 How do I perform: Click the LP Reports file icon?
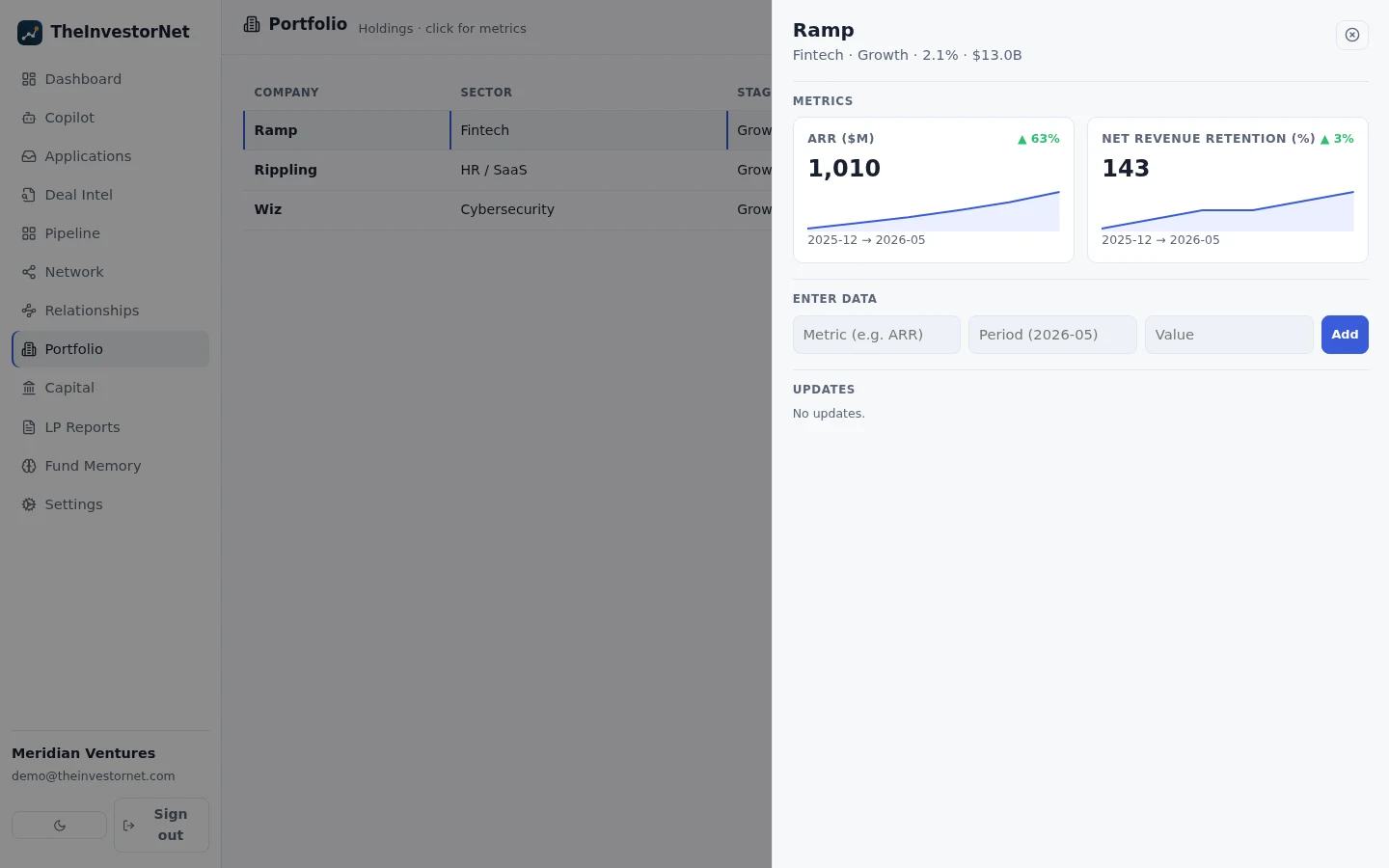pos(29,427)
